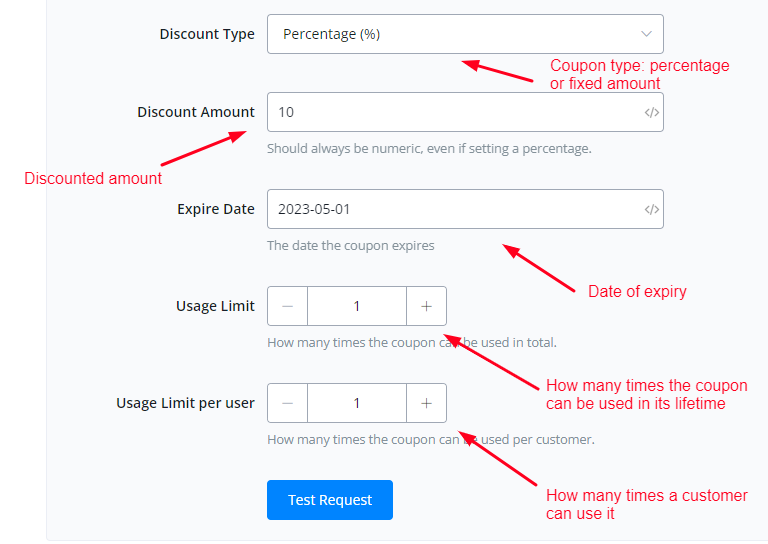The height and width of the screenshot is (544, 768).
Task: Focus the Usage Limit per user value
Action: (357, 403)
